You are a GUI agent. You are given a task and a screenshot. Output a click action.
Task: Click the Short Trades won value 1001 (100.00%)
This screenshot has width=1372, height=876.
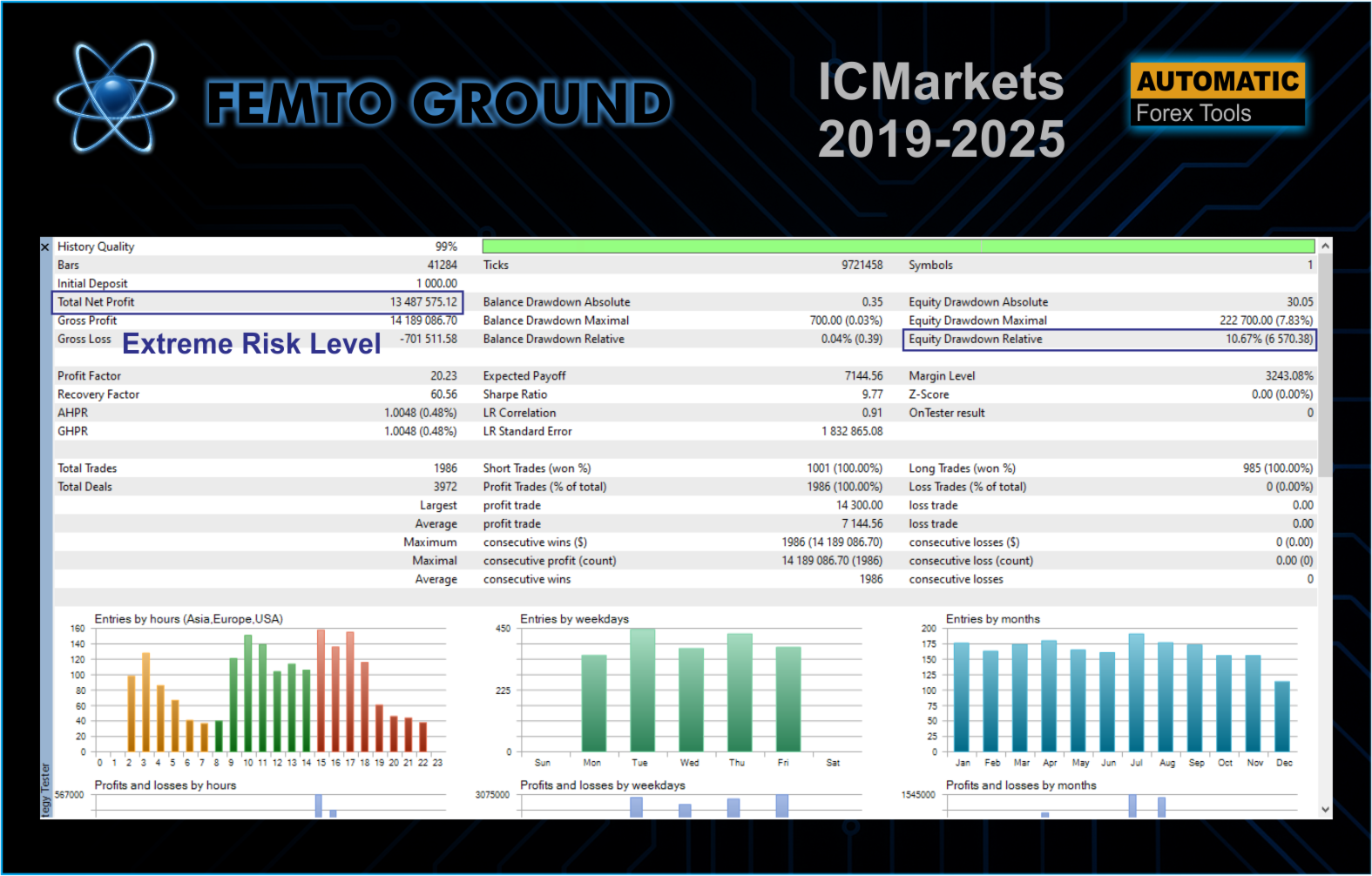tap(844, 468)
